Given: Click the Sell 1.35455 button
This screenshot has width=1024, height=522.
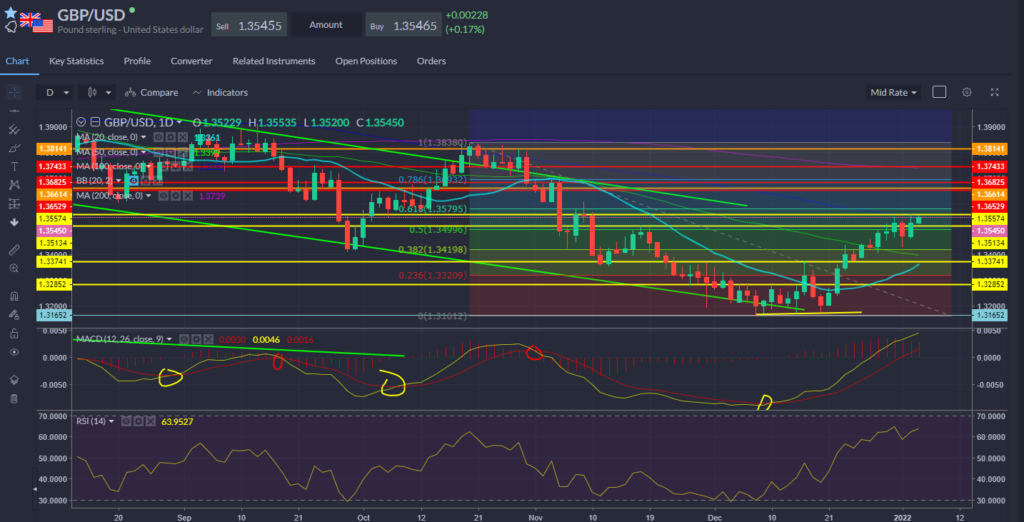Looking at the screenshot, I should tap(248, 24).
